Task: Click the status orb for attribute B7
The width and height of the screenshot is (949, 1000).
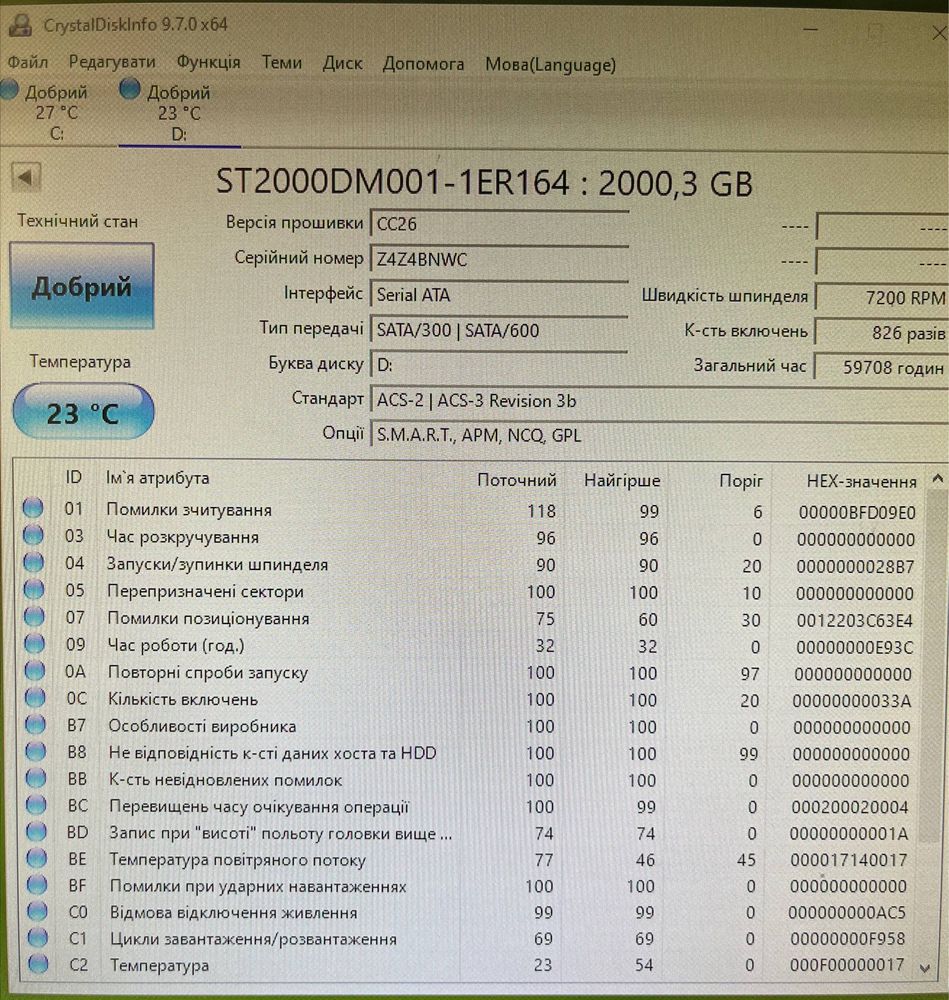Action: [x=35, y=724]
